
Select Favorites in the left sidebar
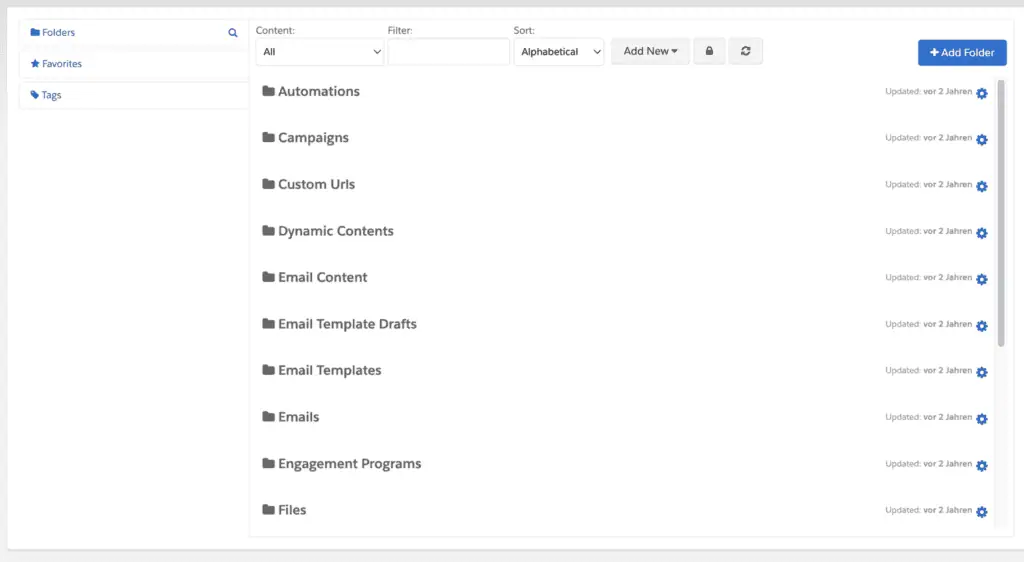pyautogui.click(x=56, y=63)
